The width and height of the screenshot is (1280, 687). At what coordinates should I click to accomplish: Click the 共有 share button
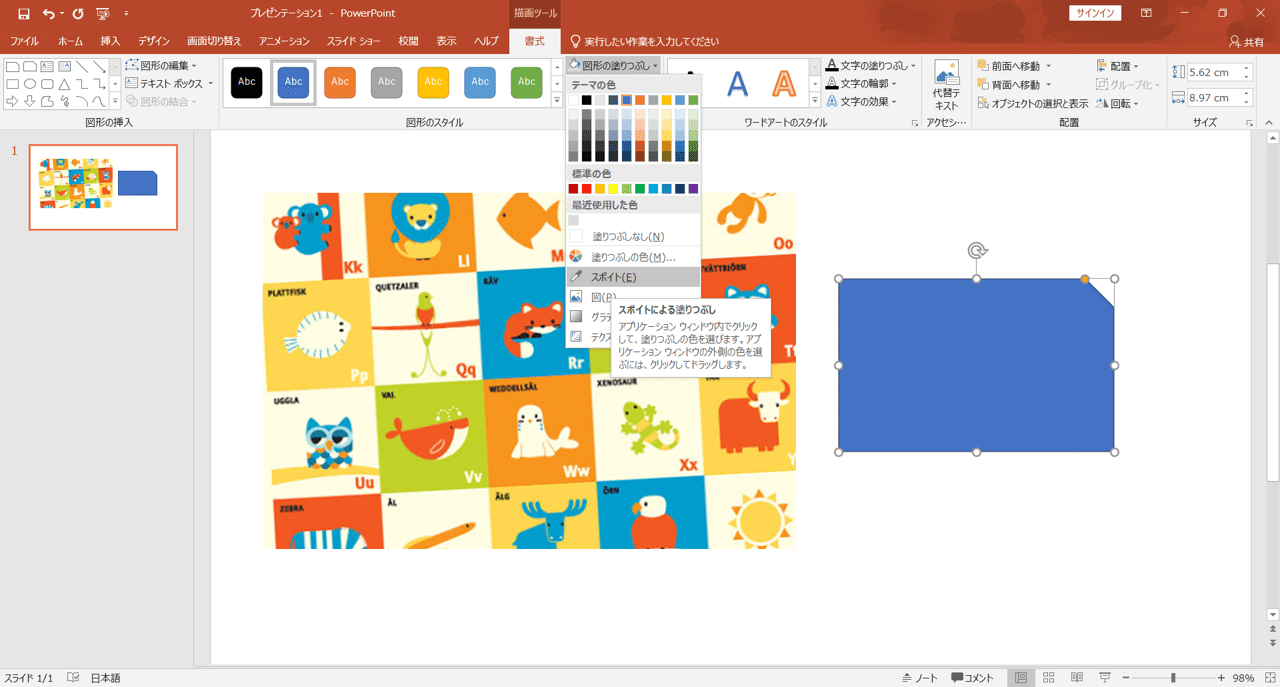[1247, 41]
